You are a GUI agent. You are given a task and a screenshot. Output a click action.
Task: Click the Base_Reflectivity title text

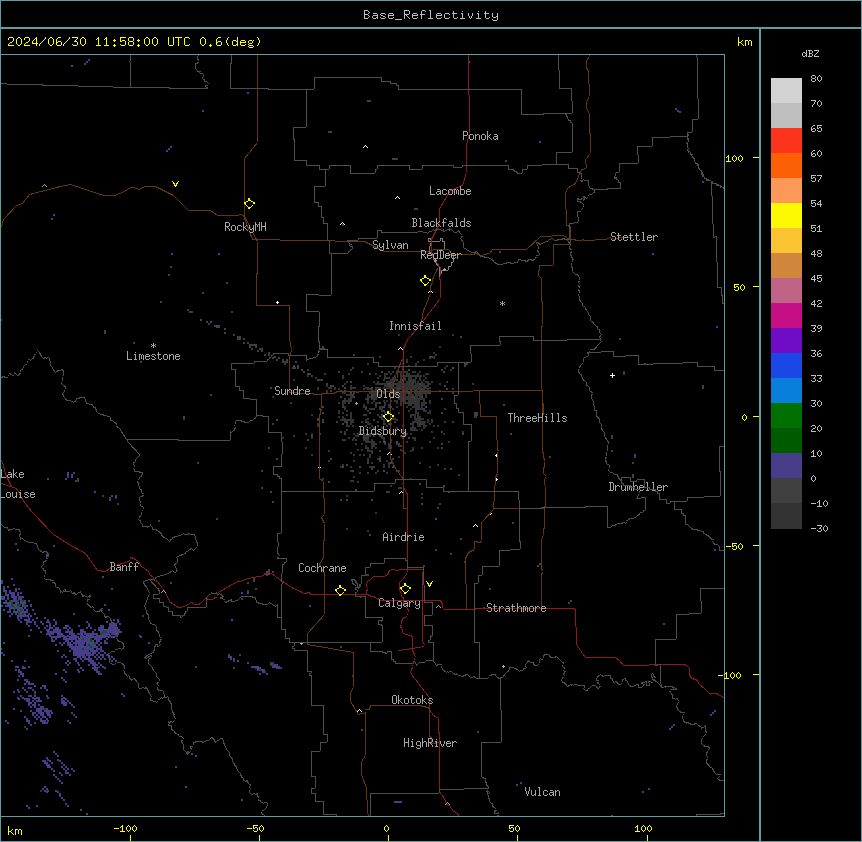pos(431,15)
